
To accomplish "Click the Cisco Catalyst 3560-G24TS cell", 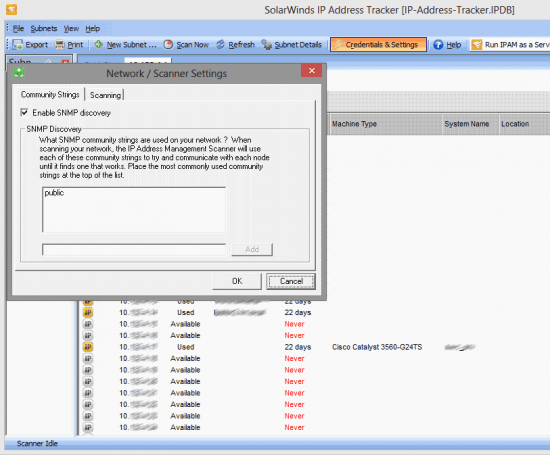I will point(377,347).
